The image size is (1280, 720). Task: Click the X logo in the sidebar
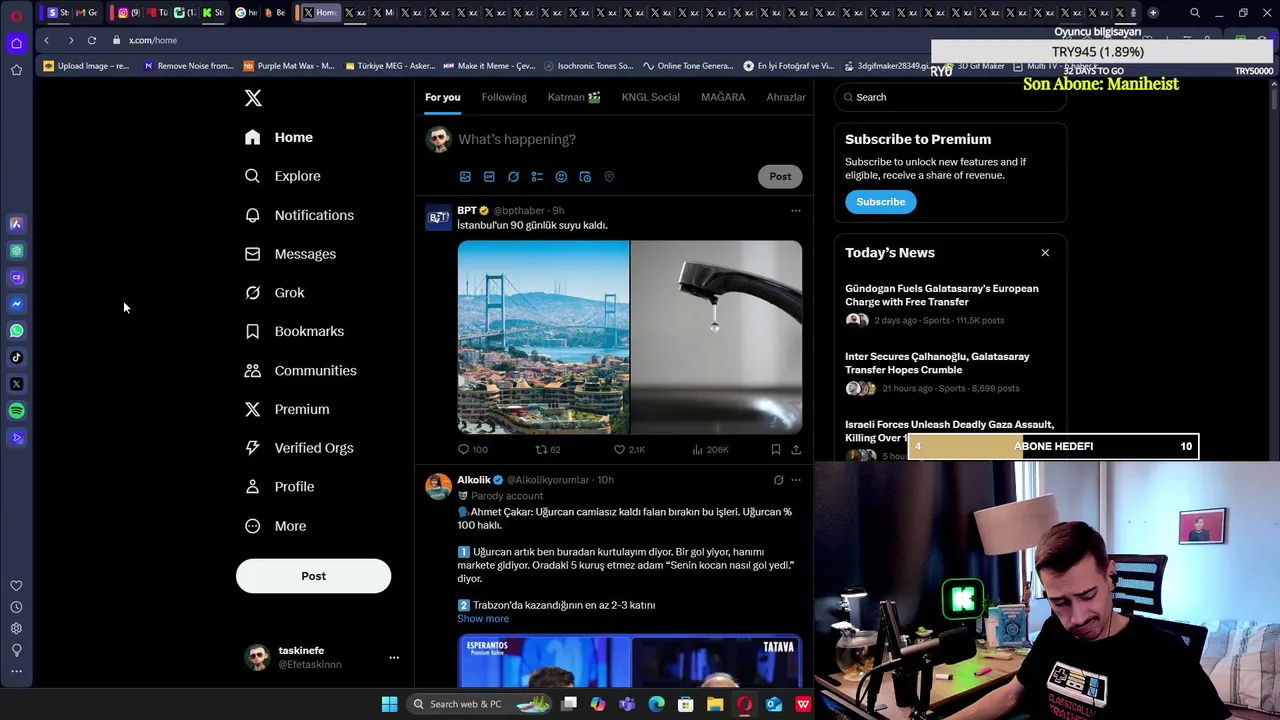coord(253,98)
